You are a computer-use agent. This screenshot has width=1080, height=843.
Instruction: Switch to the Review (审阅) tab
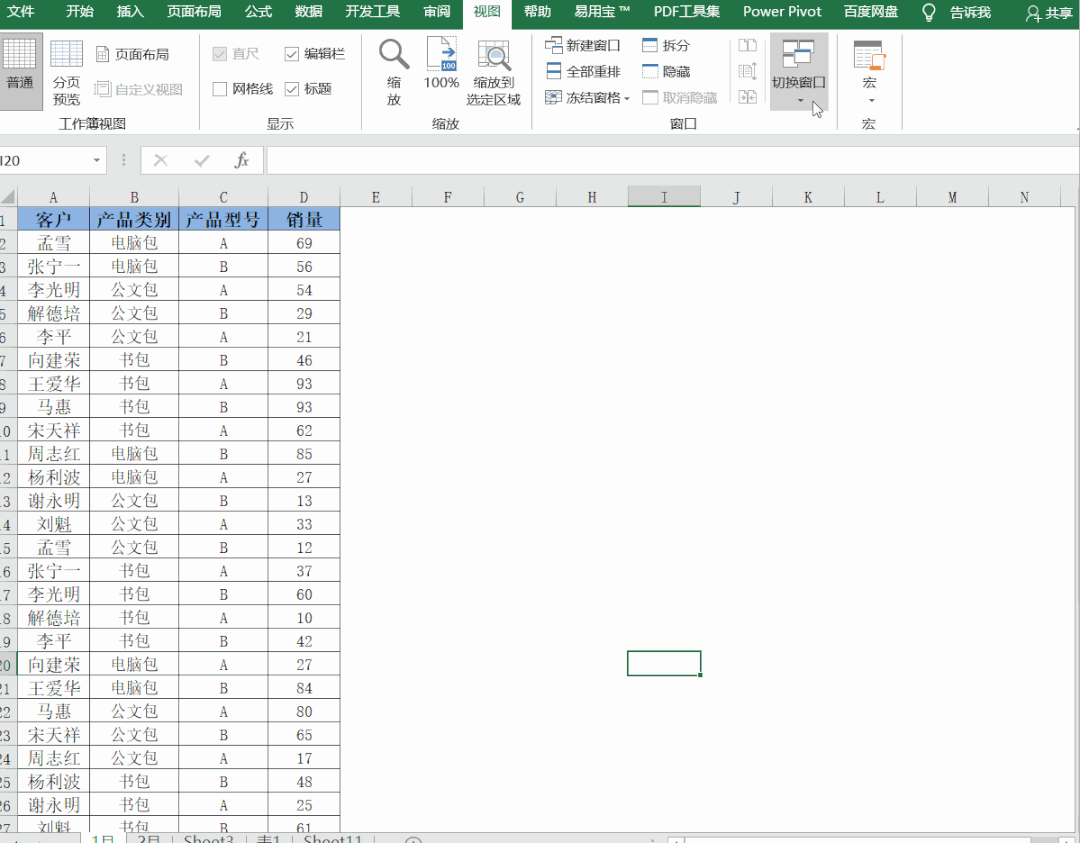[437, 12]
